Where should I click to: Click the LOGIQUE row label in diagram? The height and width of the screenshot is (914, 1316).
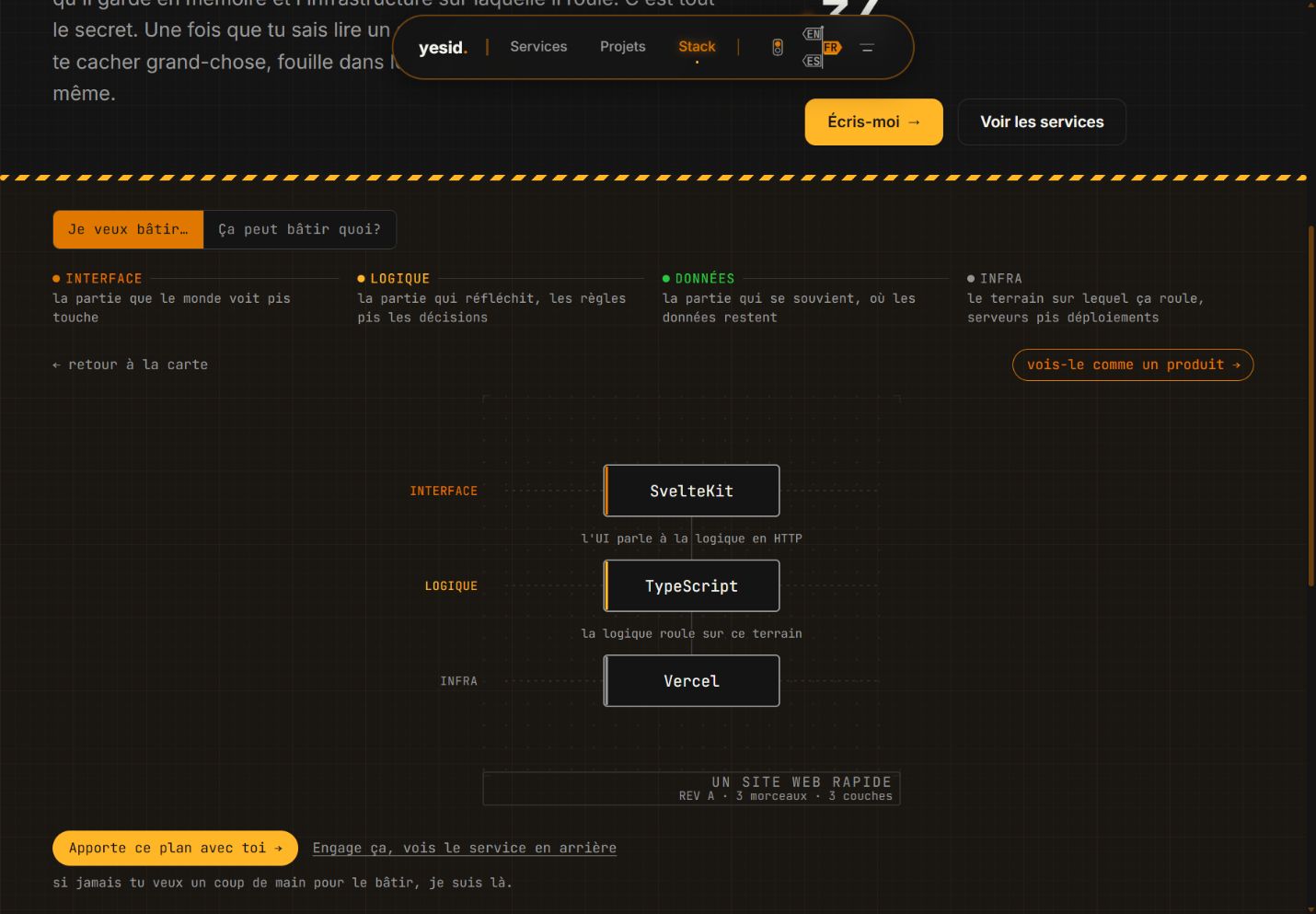(451, 585)
